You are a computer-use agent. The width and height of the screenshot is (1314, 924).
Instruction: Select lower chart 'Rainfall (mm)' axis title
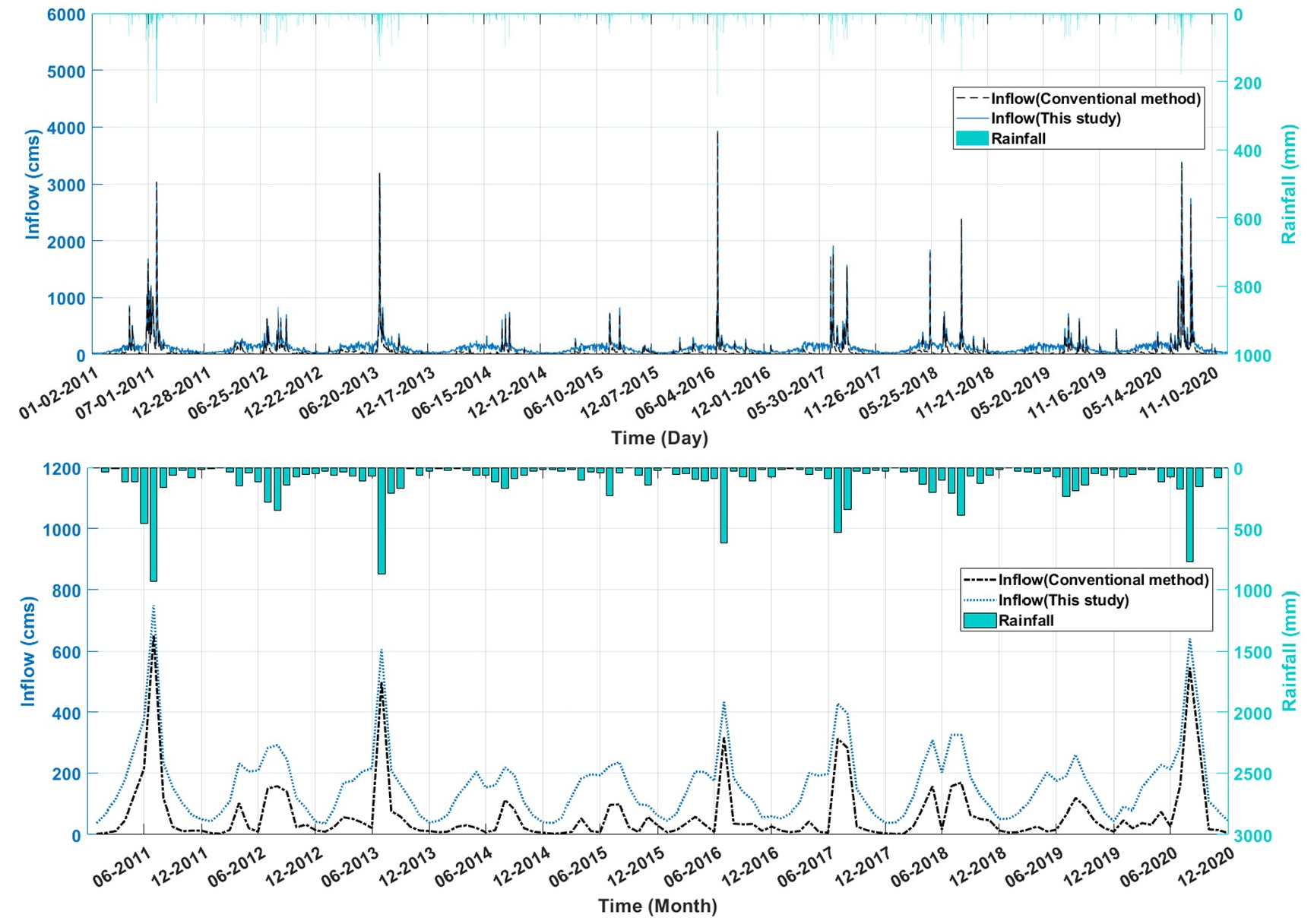tap(1289, 651)
